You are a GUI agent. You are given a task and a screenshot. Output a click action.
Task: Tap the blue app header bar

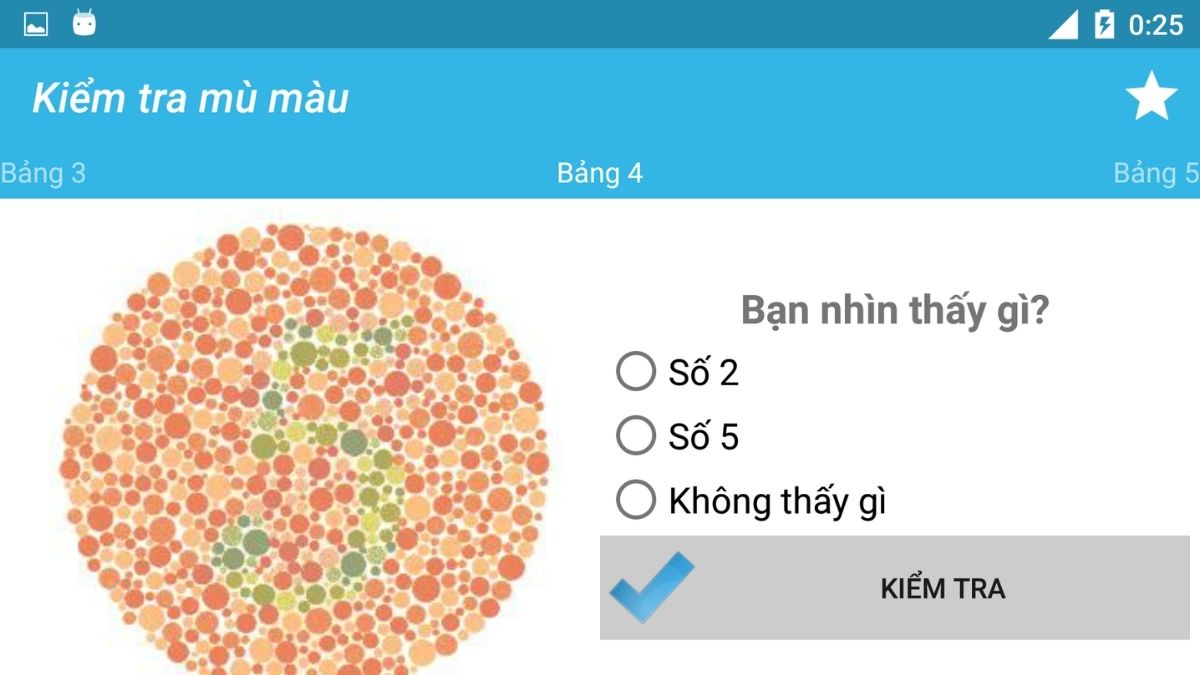tap(600, 96)
